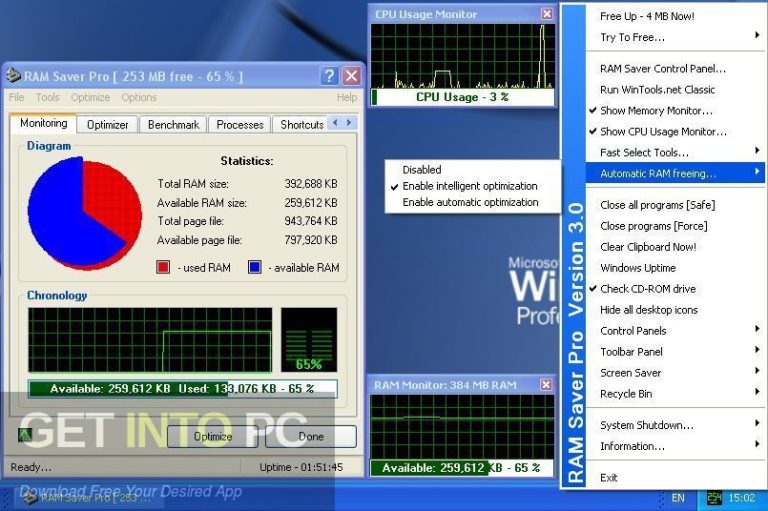Choose Close all programs [Safe]
Image resolution: width=768 pixels, height=511 pixels.
(675, 205)
